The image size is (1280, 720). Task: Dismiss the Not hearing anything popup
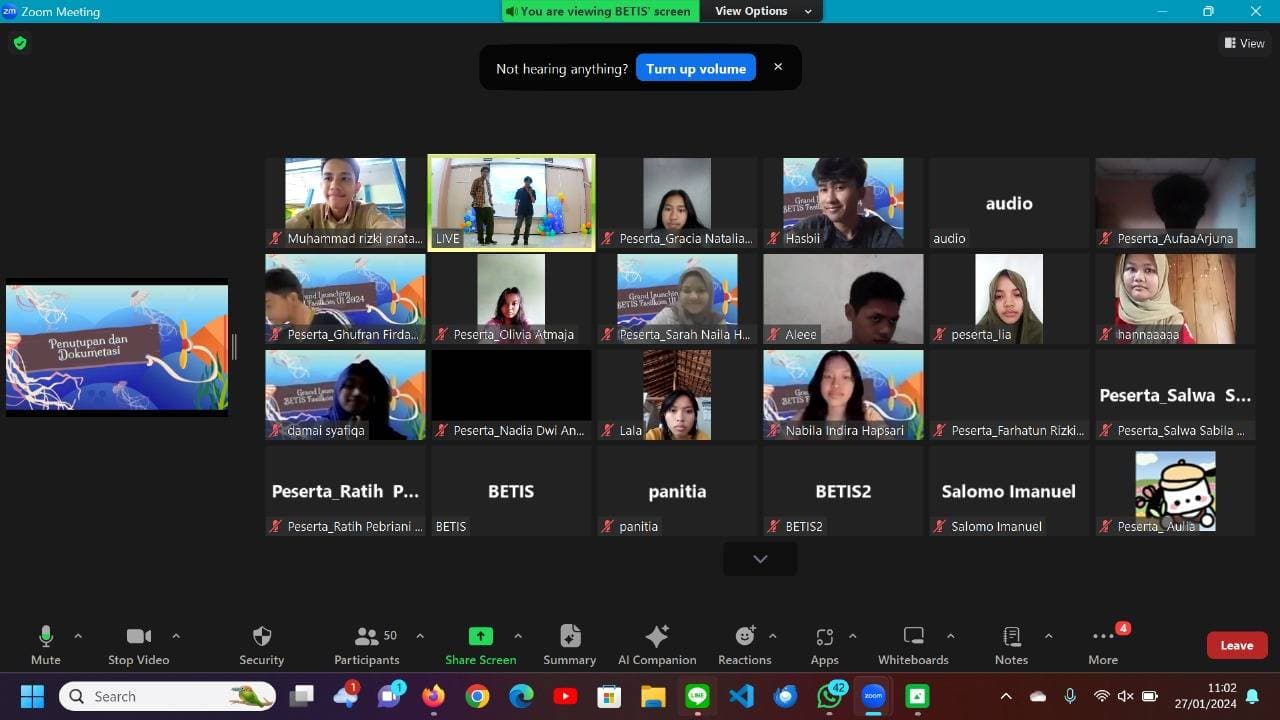pyautogui.click(x=778, y=67)
